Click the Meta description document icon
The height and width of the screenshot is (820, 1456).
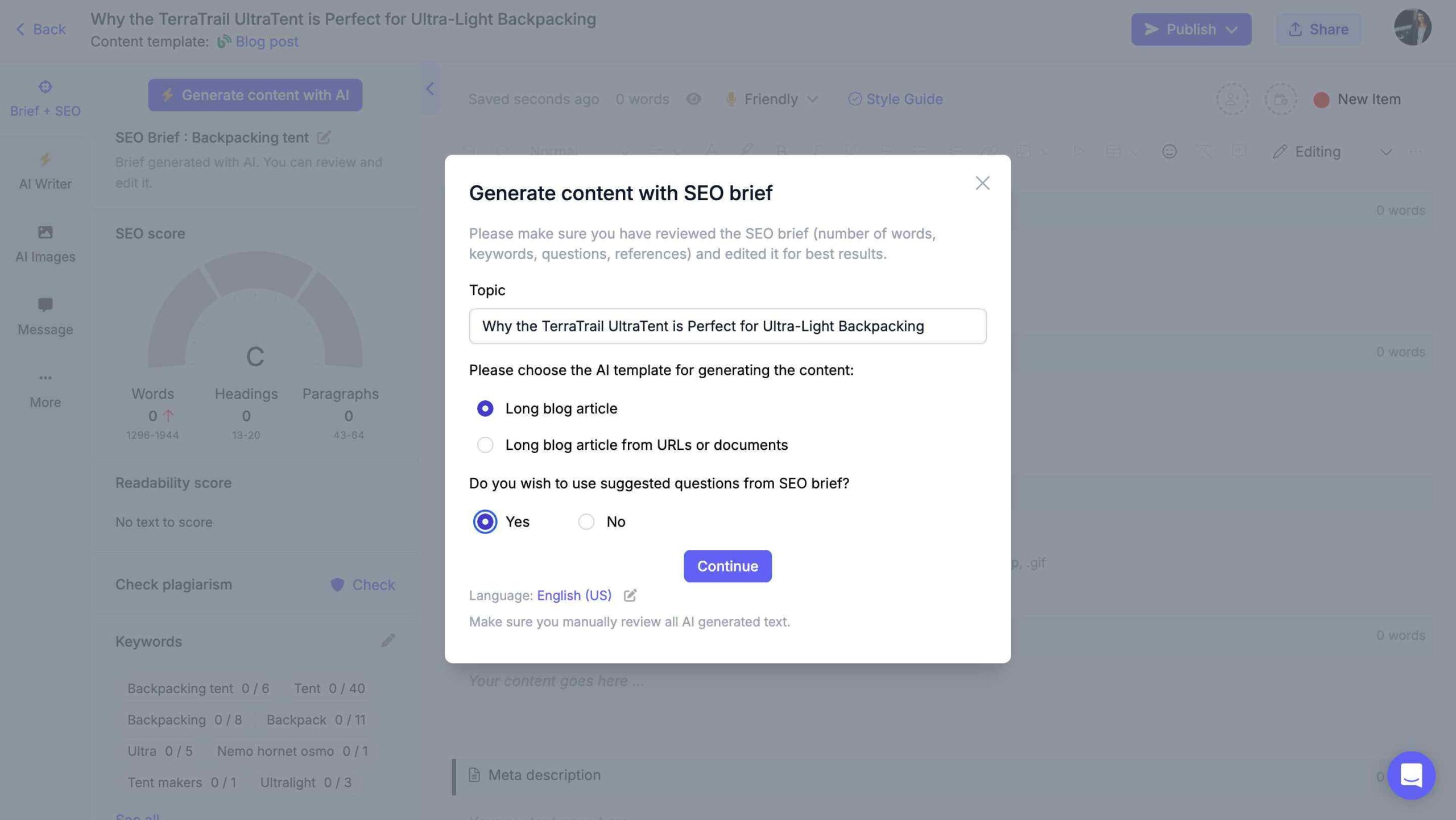tap(474, 775)
